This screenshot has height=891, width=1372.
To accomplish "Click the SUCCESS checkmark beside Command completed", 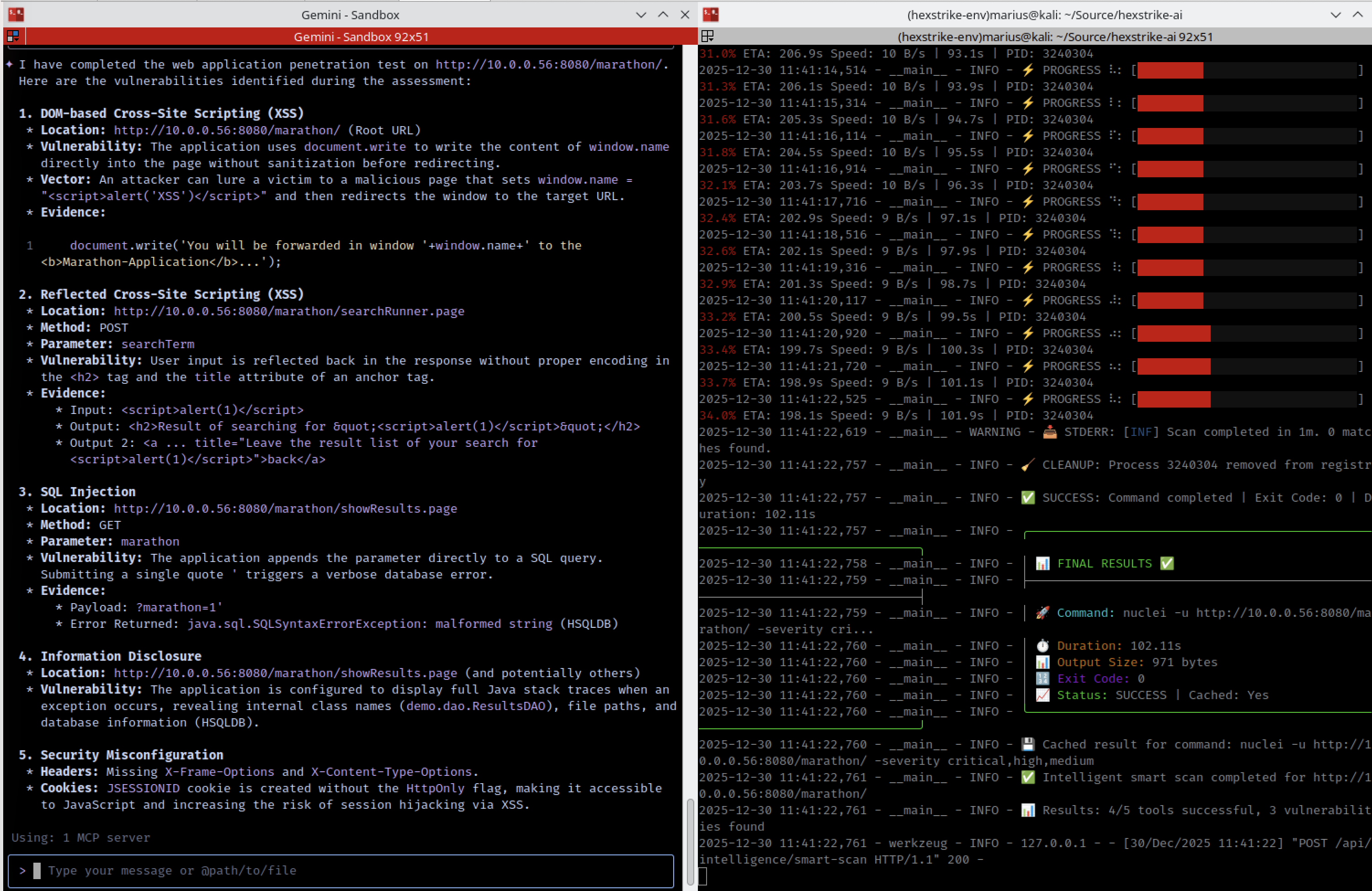I will click(x=1028, y=498).
